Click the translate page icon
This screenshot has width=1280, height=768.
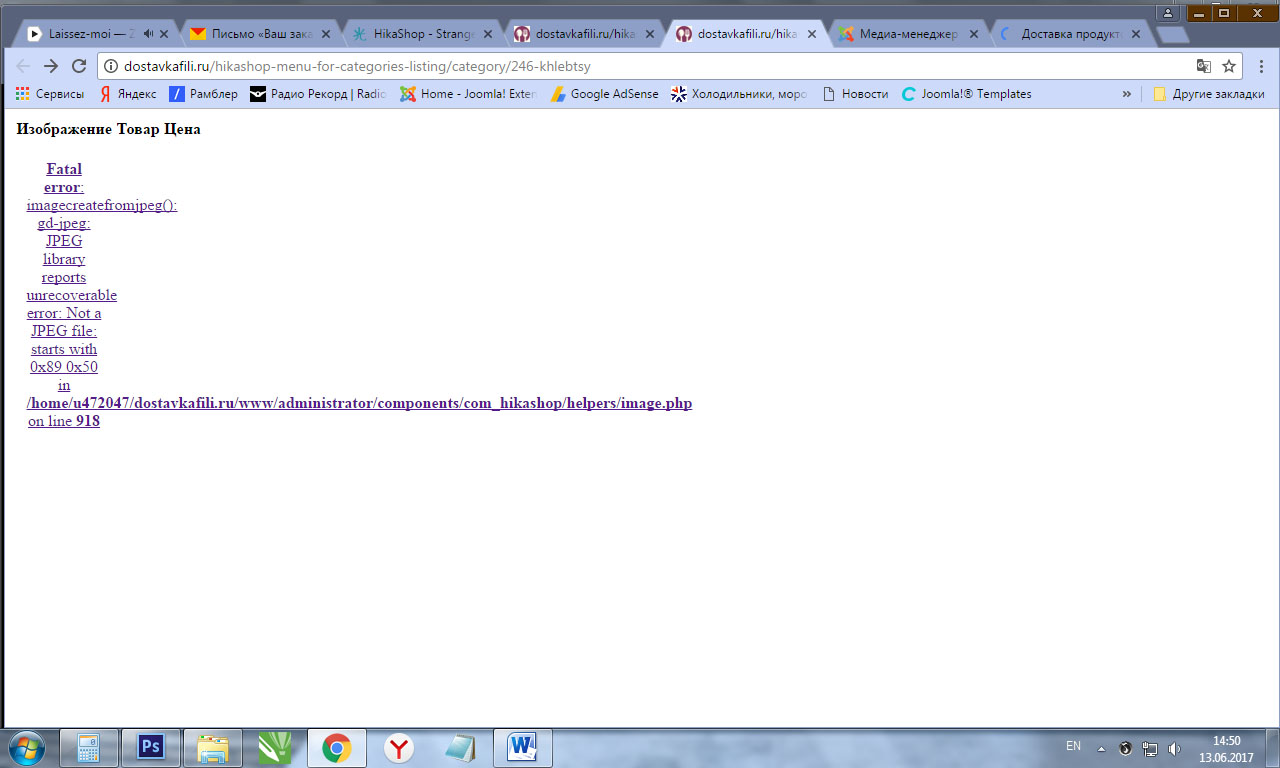tap(1204, 66)
